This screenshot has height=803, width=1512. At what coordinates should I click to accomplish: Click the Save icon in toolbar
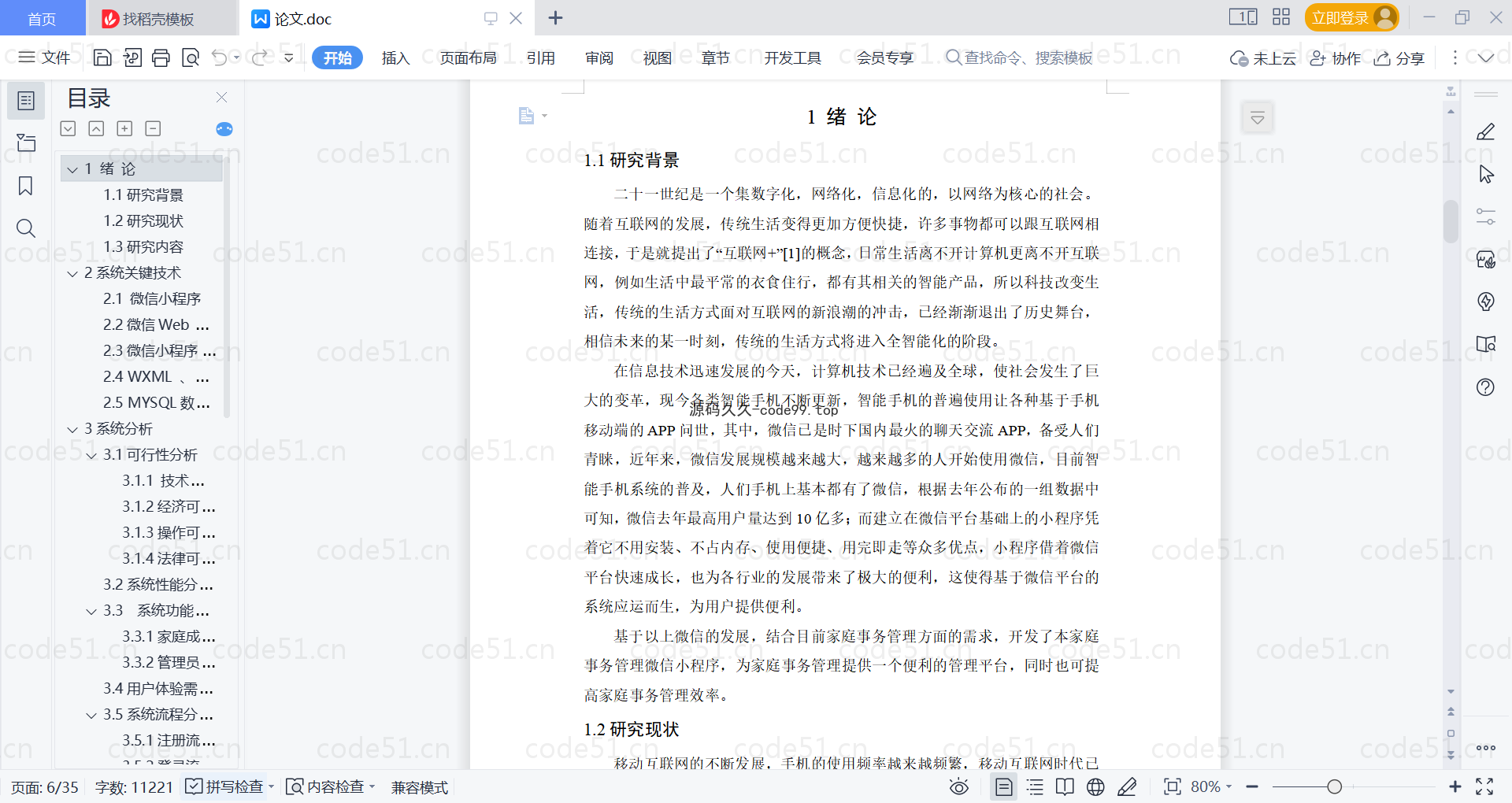[x=102, y=57]
